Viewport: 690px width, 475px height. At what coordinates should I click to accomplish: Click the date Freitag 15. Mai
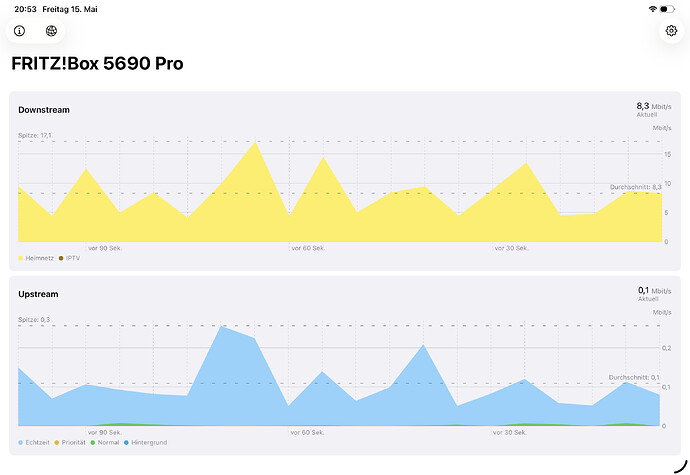[70, 9]
